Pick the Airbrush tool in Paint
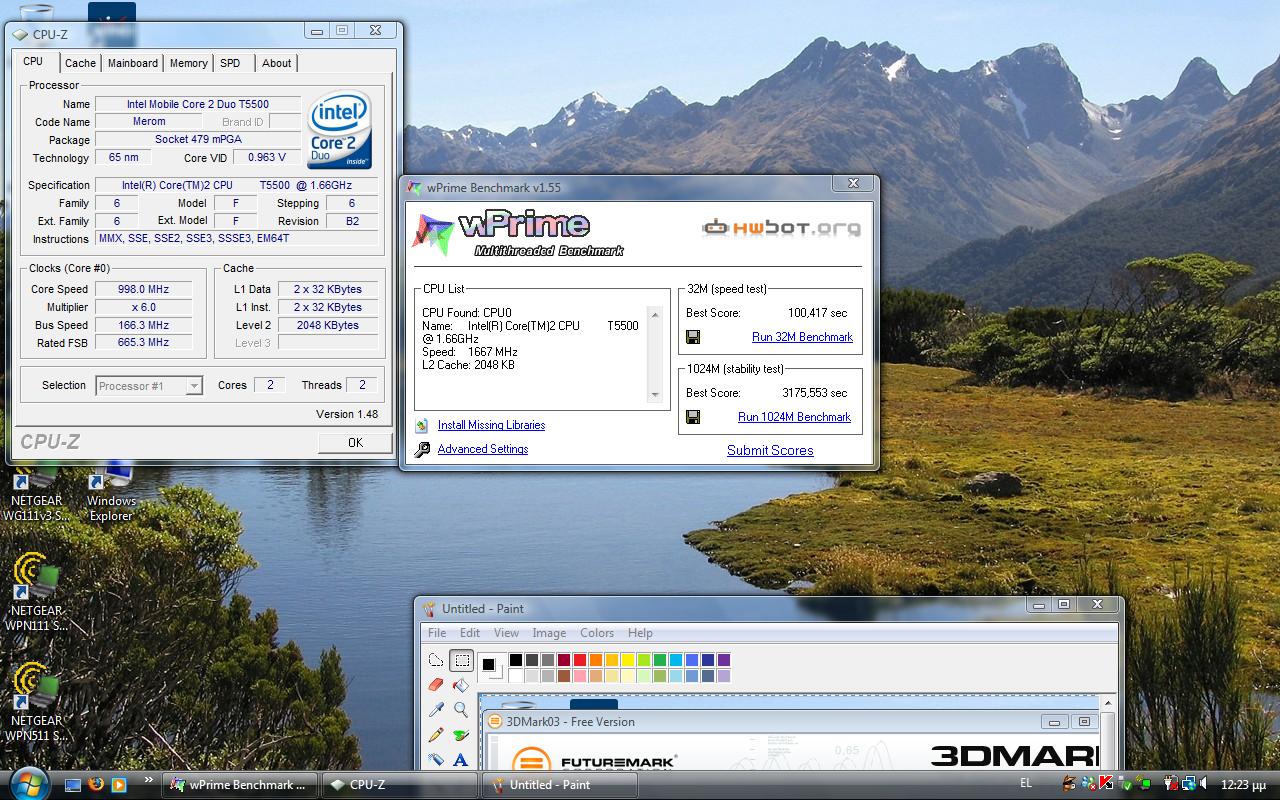The image size is (1280, 800). tap(436, 759)
